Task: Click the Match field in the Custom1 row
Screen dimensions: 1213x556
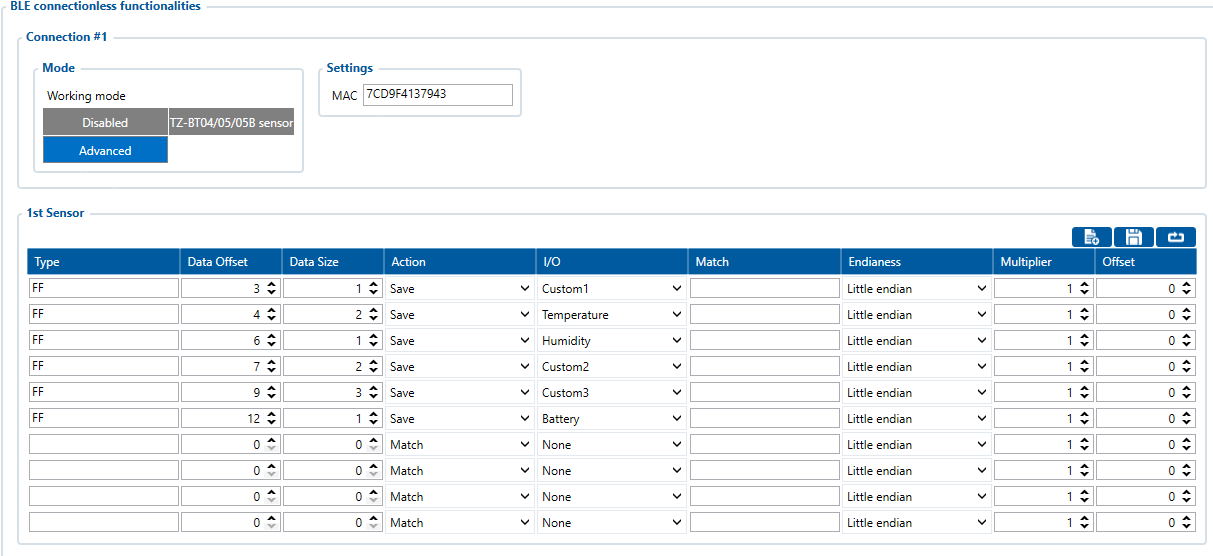Action: [x=764, y=289]
